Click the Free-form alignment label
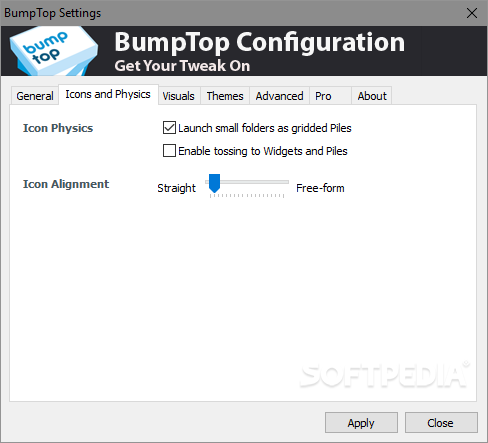Image resolution: width=488 pixels, height=443 pixels. pos(320,188)
